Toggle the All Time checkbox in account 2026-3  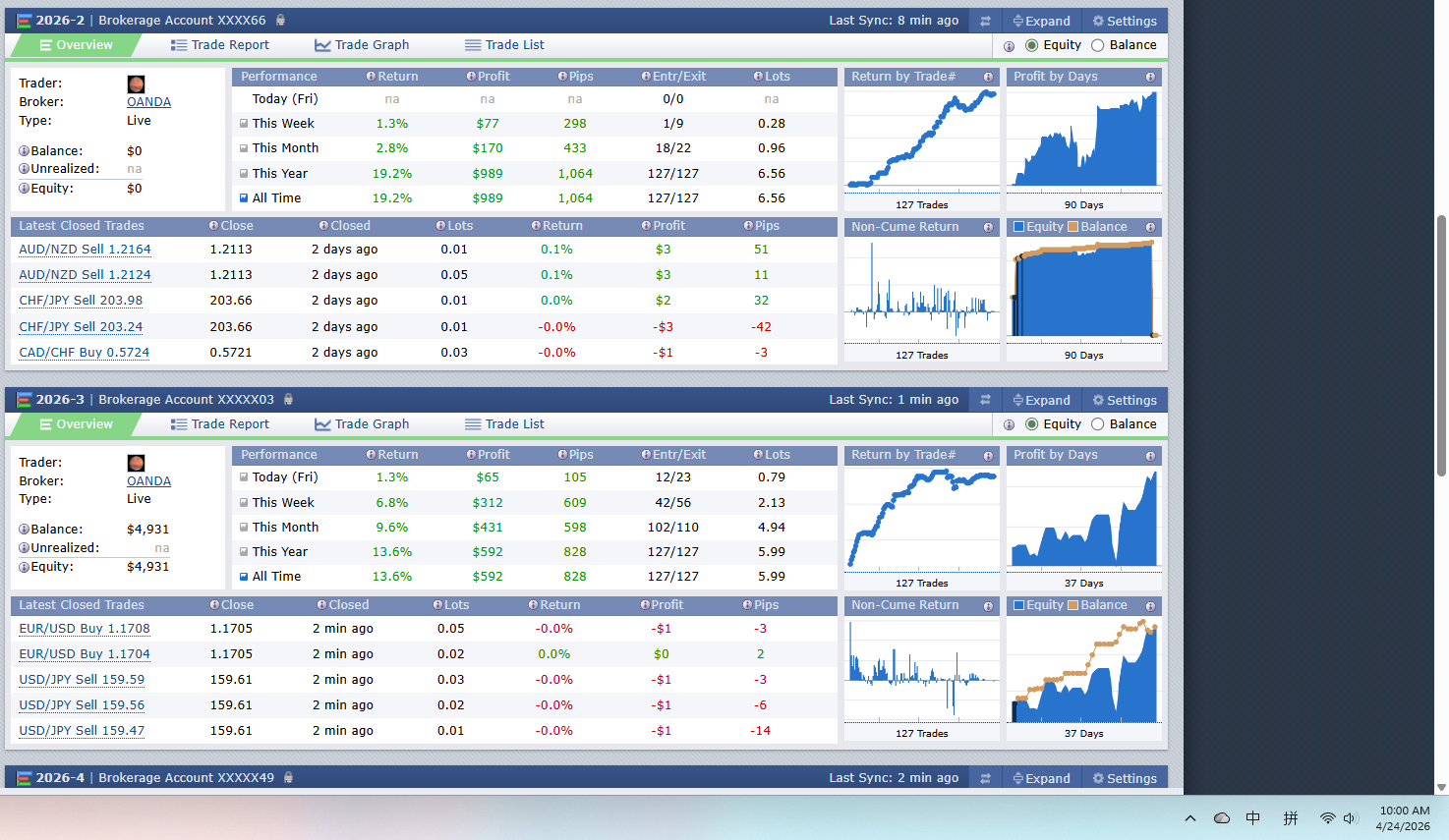pos(244,577)
